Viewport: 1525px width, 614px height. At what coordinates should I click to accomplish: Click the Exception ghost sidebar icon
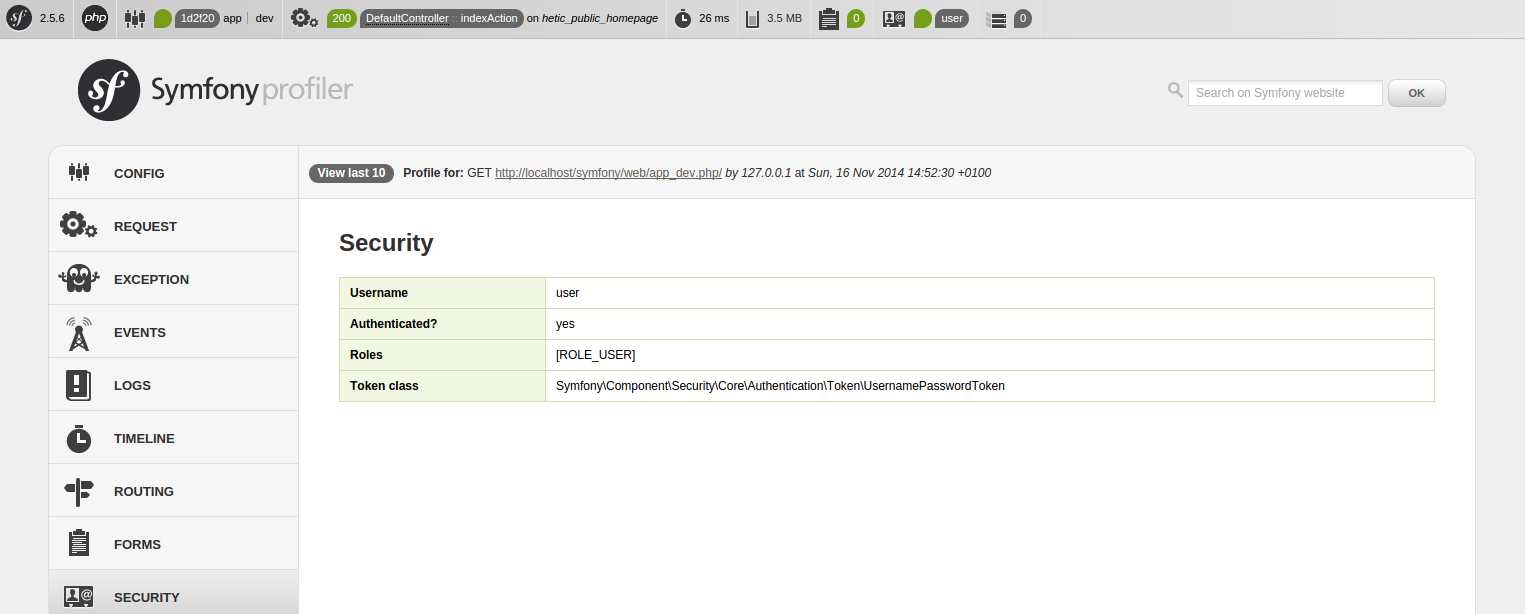click(79, 278)
